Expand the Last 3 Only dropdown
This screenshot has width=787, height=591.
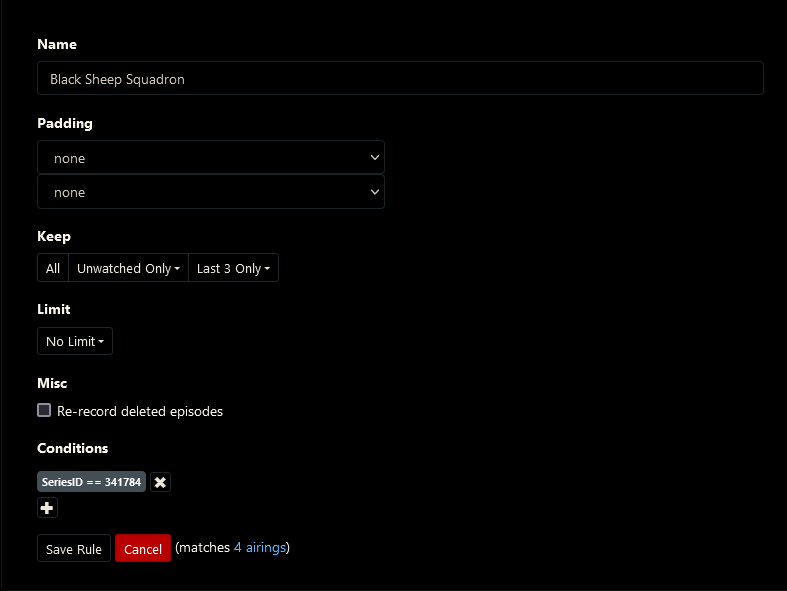click(x=233, y=268)
